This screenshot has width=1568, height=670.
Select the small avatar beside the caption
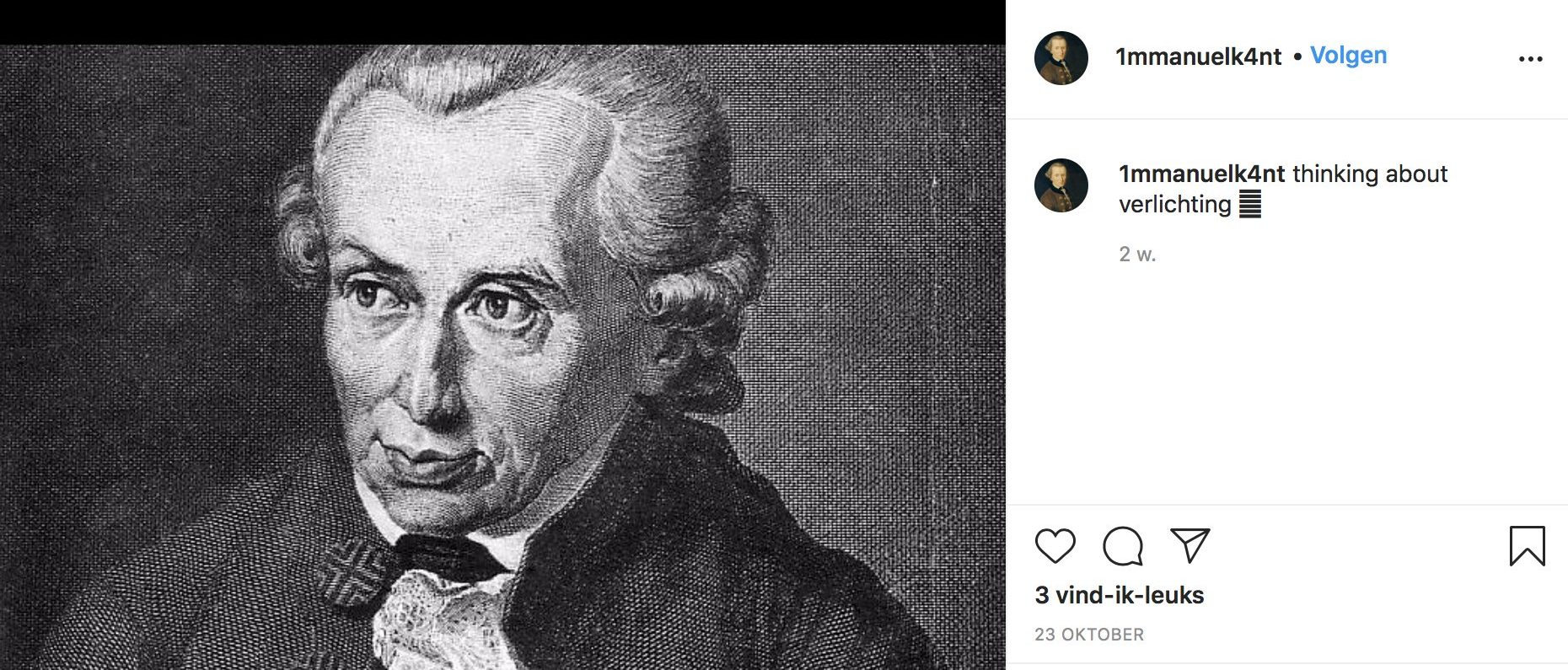(x=1061, y=185)
